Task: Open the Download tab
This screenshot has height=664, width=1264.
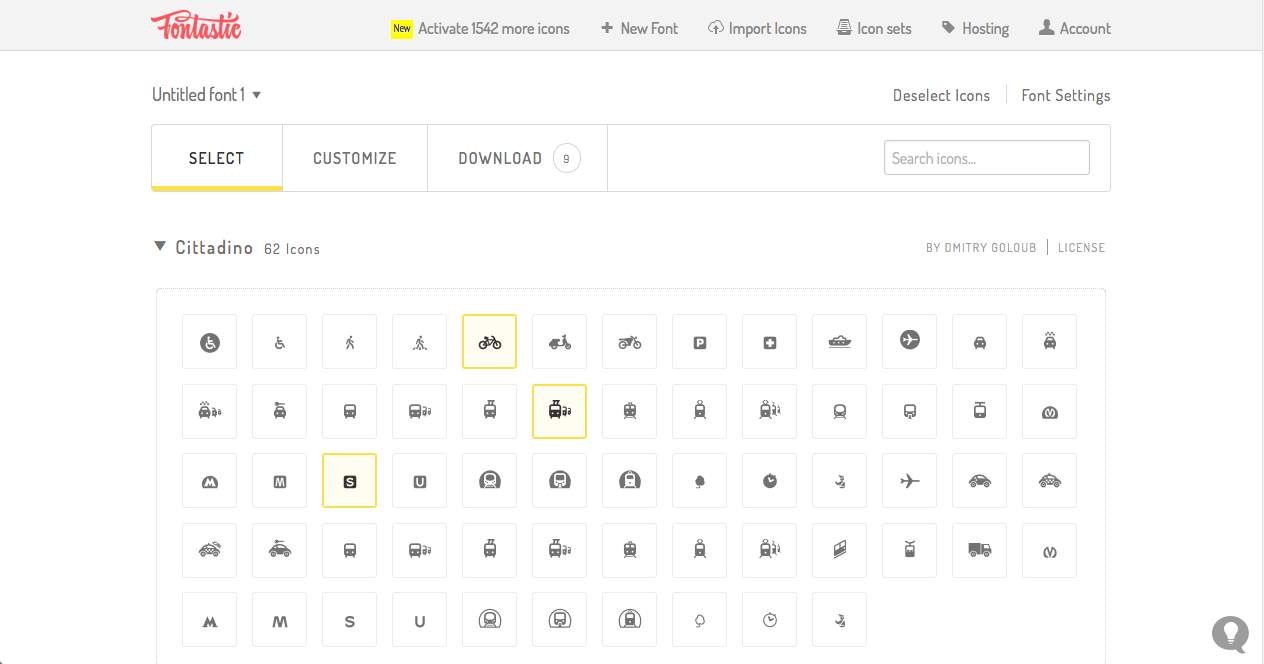Action: pyautogui.click(x=500, y=157)
